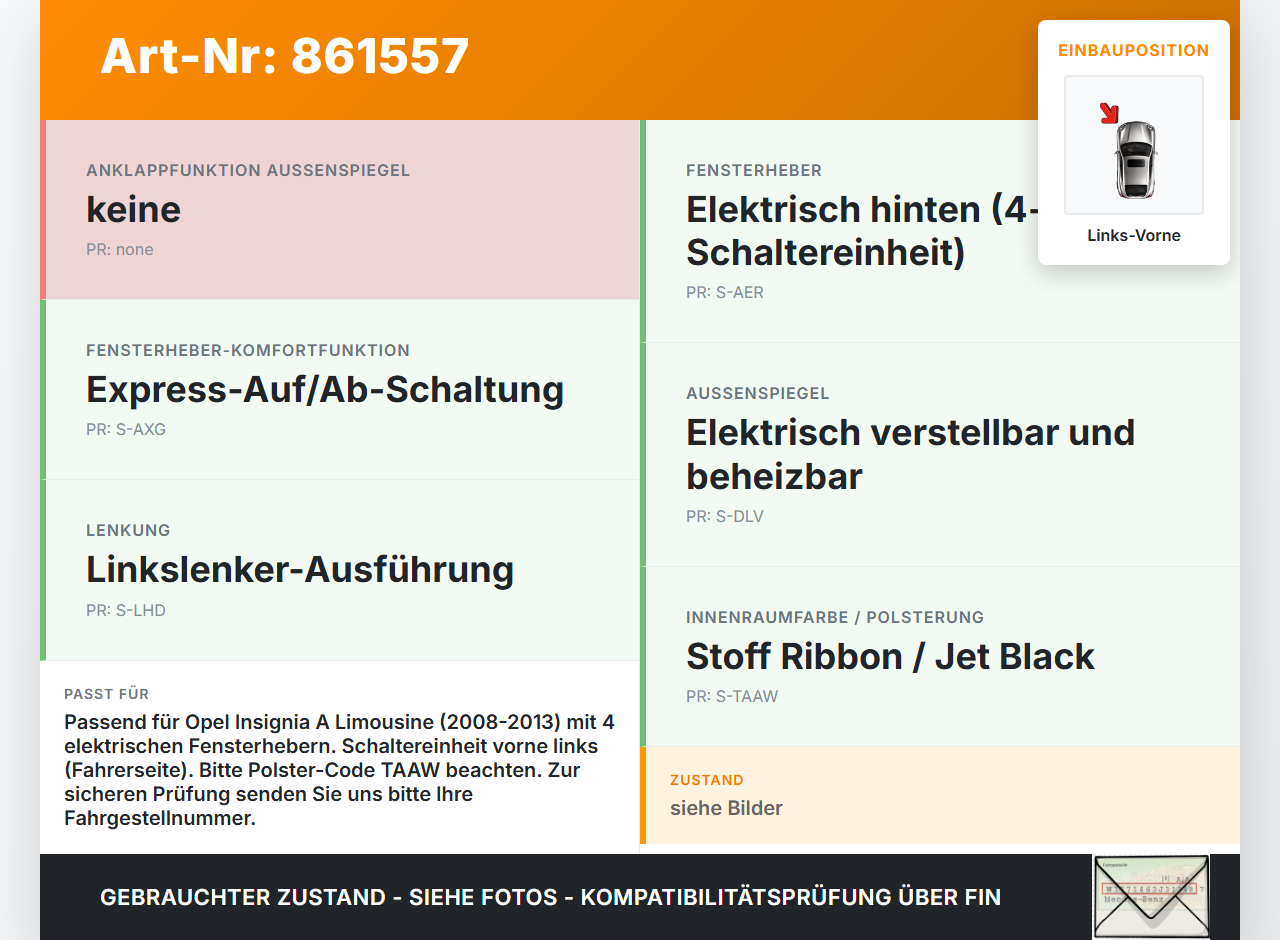Select Elektrisch verstellbar und beheizbar card
Screen dimensions: 1280x940
tap(940, 455)
